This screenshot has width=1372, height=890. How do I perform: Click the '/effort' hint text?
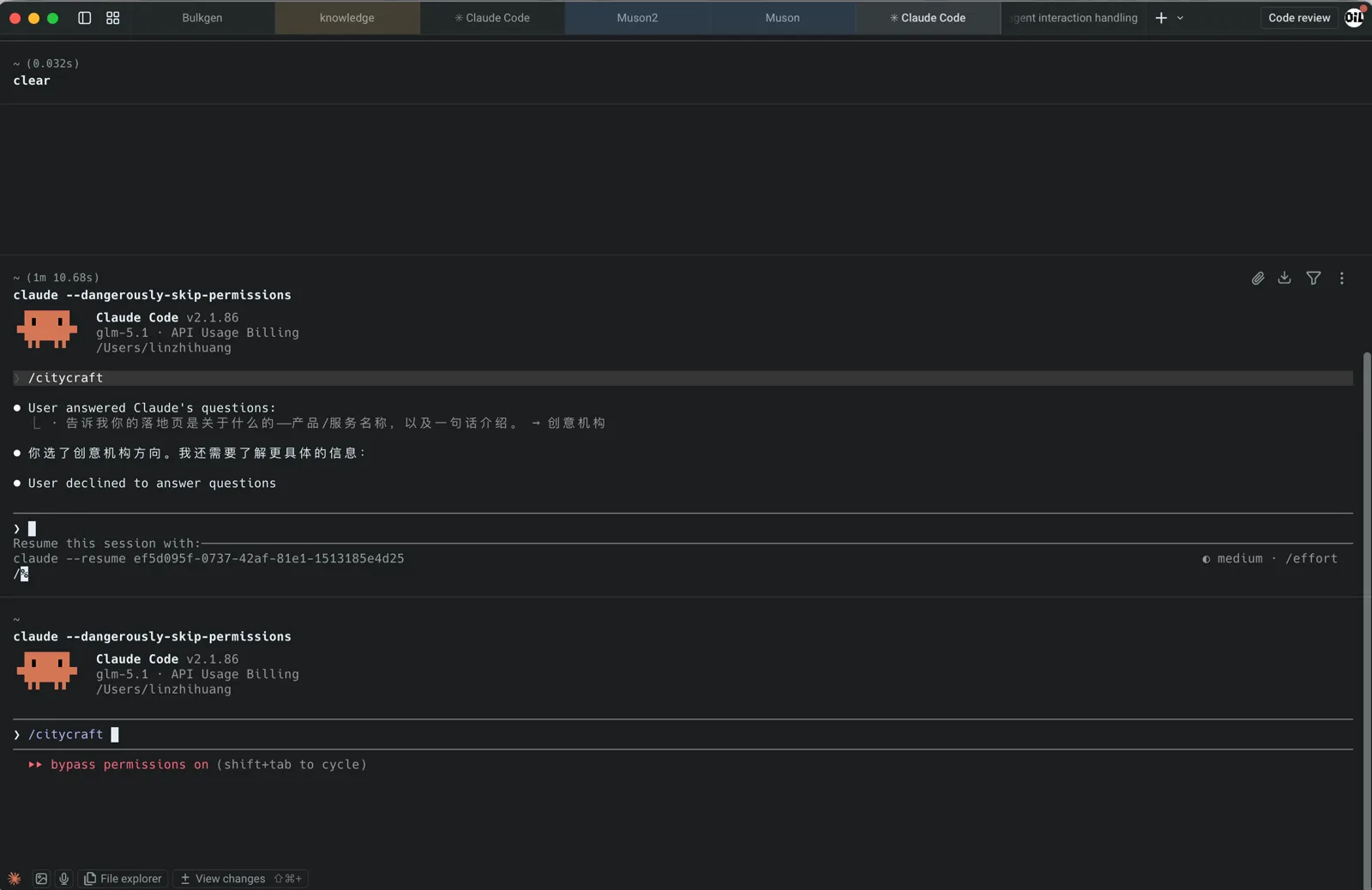(1311, 559)
